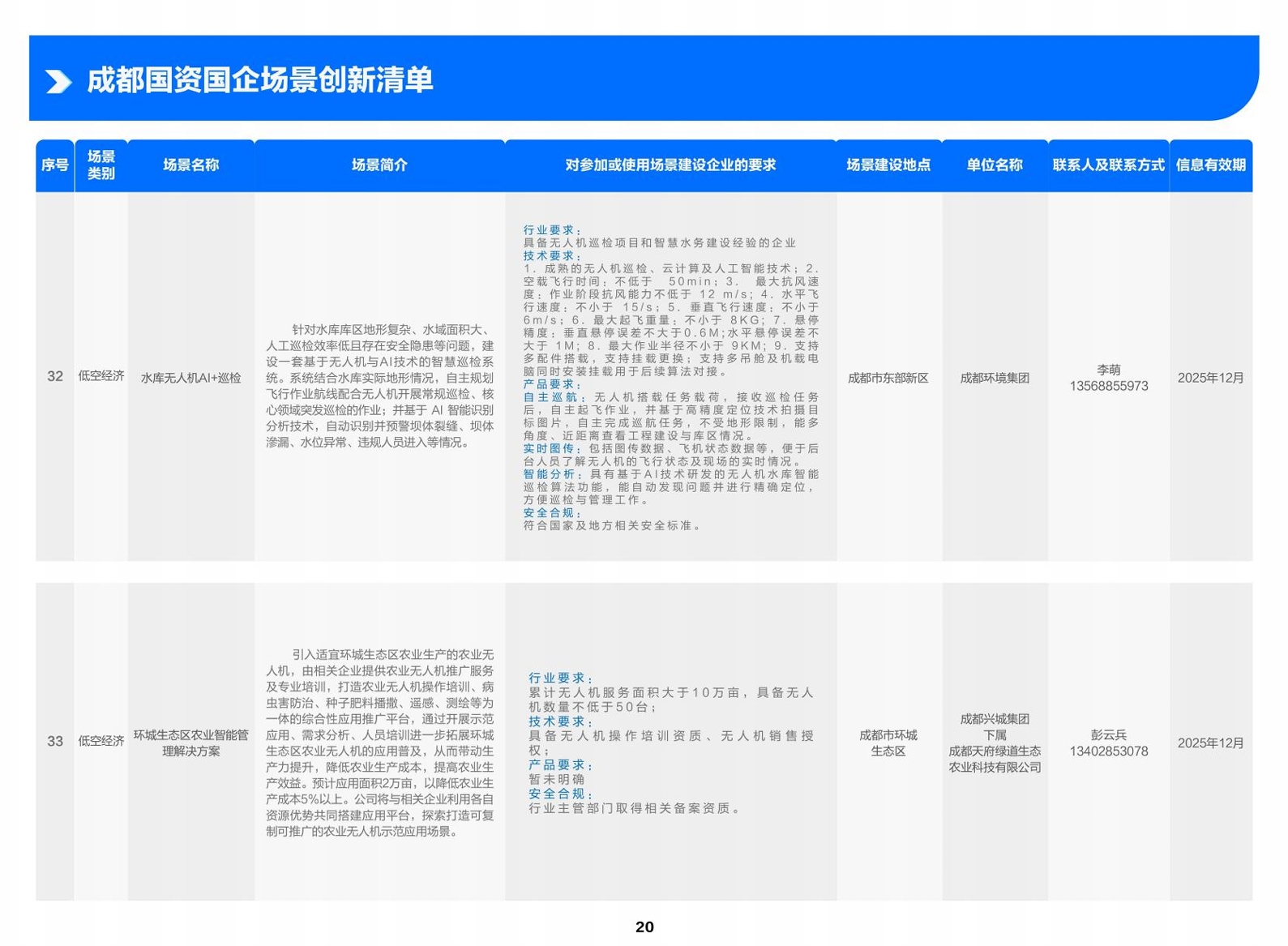Select the 序号 column header
The height and width of the screenshot is (946, 1288).
tap(54, 165)
